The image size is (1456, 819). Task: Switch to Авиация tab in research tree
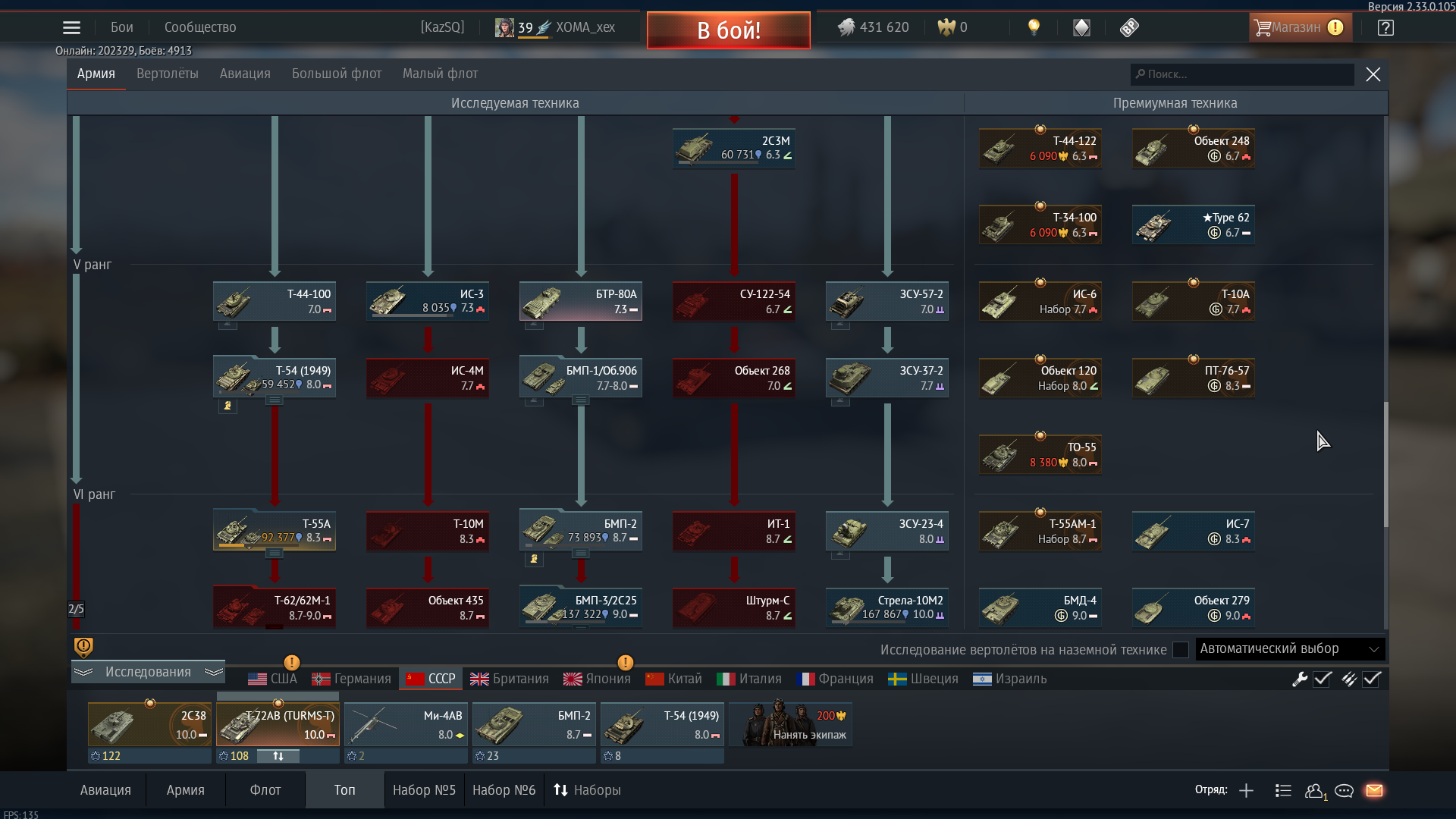pyautogui.click(x=245, y=74)
